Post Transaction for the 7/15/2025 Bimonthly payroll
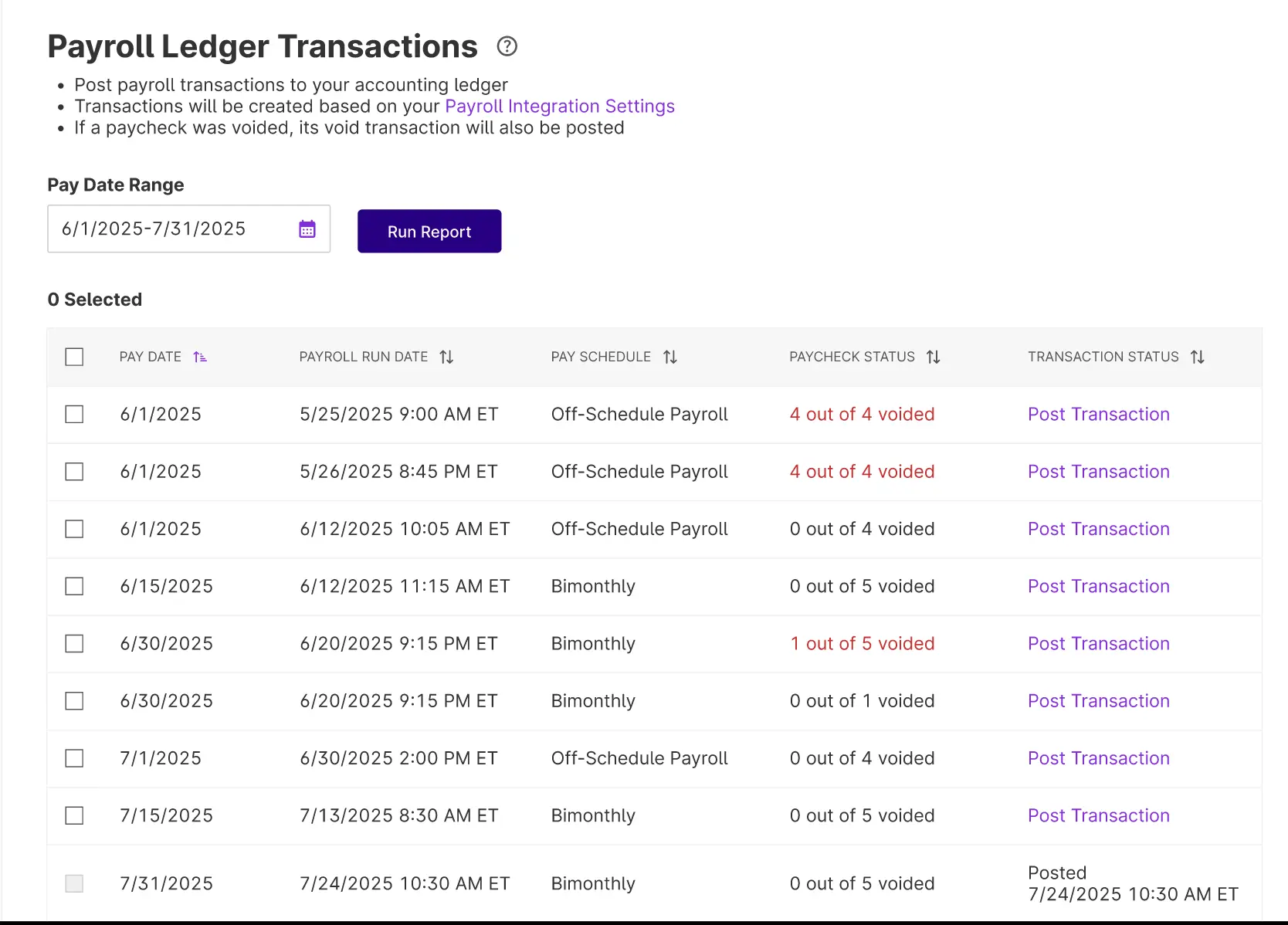Viewport: 1288px width, 925px height. pyautogui.click(x=1098, y=815)
